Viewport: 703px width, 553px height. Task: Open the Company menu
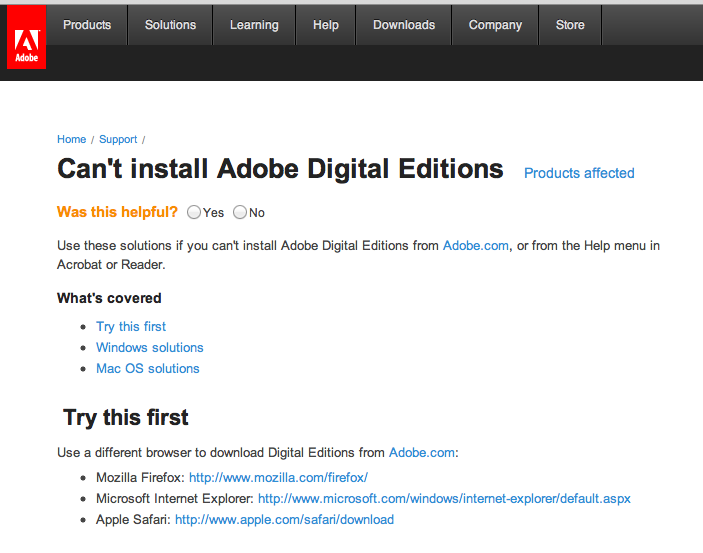(495, 25)
